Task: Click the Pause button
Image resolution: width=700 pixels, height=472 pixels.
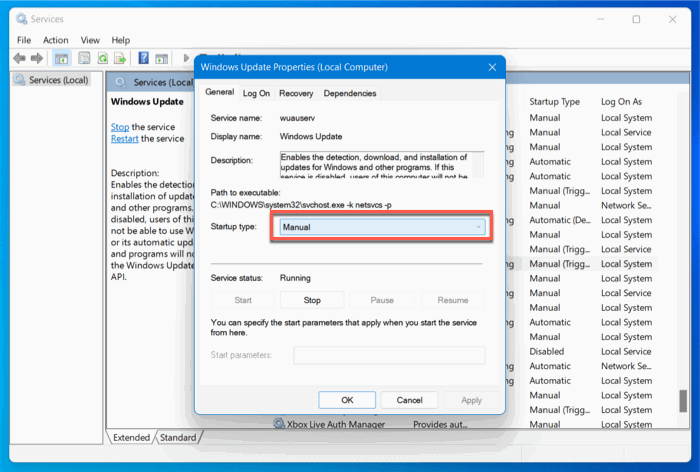Action: (x=382, y=300)
